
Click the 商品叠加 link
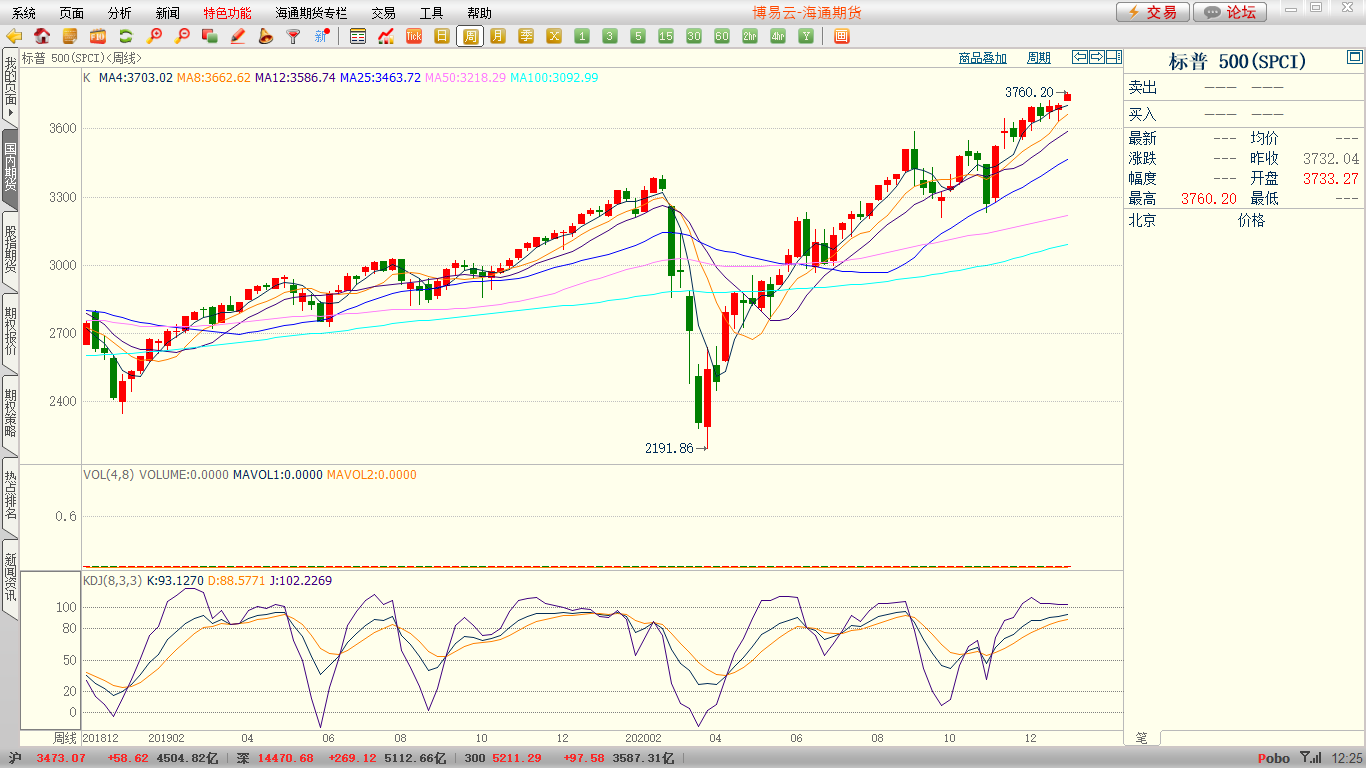[983, 58]
